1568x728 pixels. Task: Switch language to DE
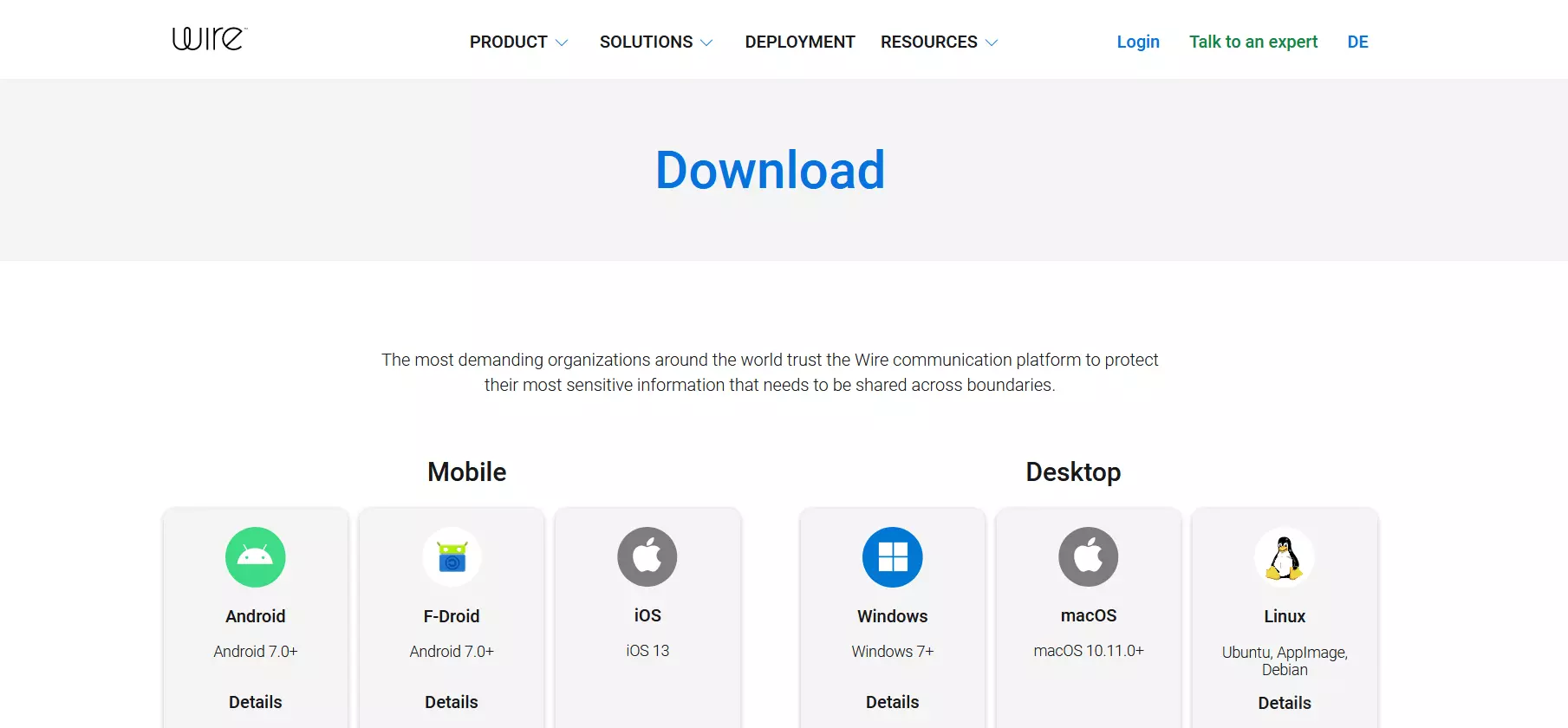1358,42
